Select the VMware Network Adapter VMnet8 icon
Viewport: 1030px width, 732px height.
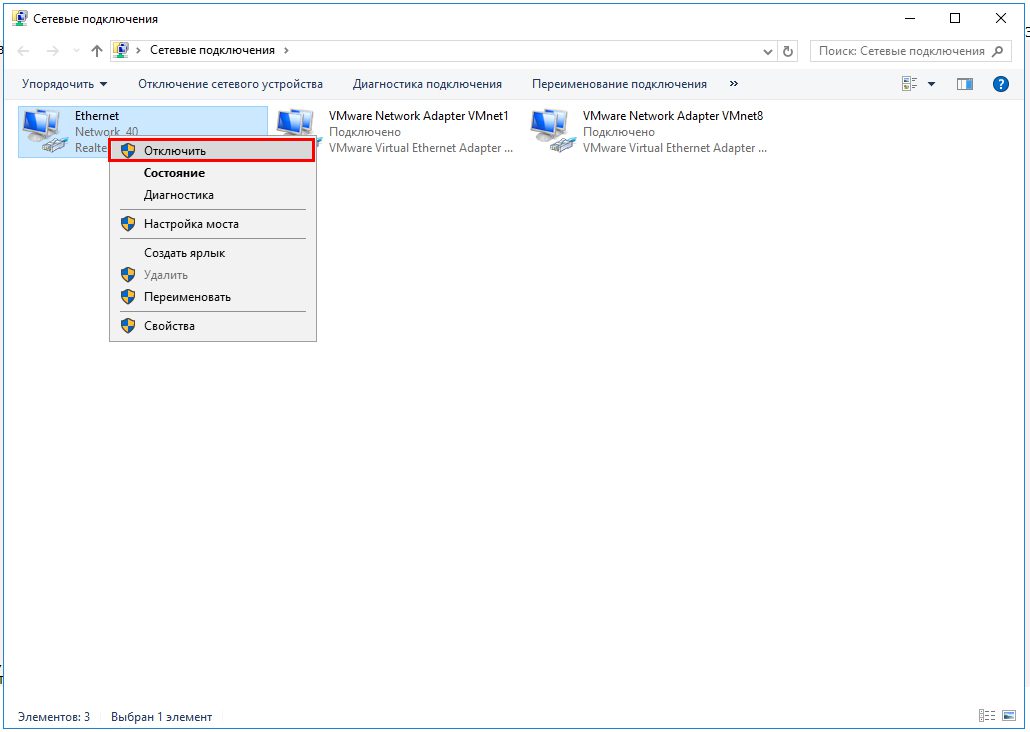pos(550,131)
